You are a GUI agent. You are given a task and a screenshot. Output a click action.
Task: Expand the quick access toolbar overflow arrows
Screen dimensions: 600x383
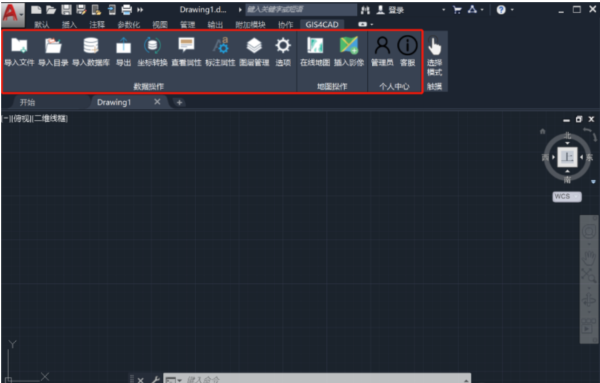(x=140, y=10)
